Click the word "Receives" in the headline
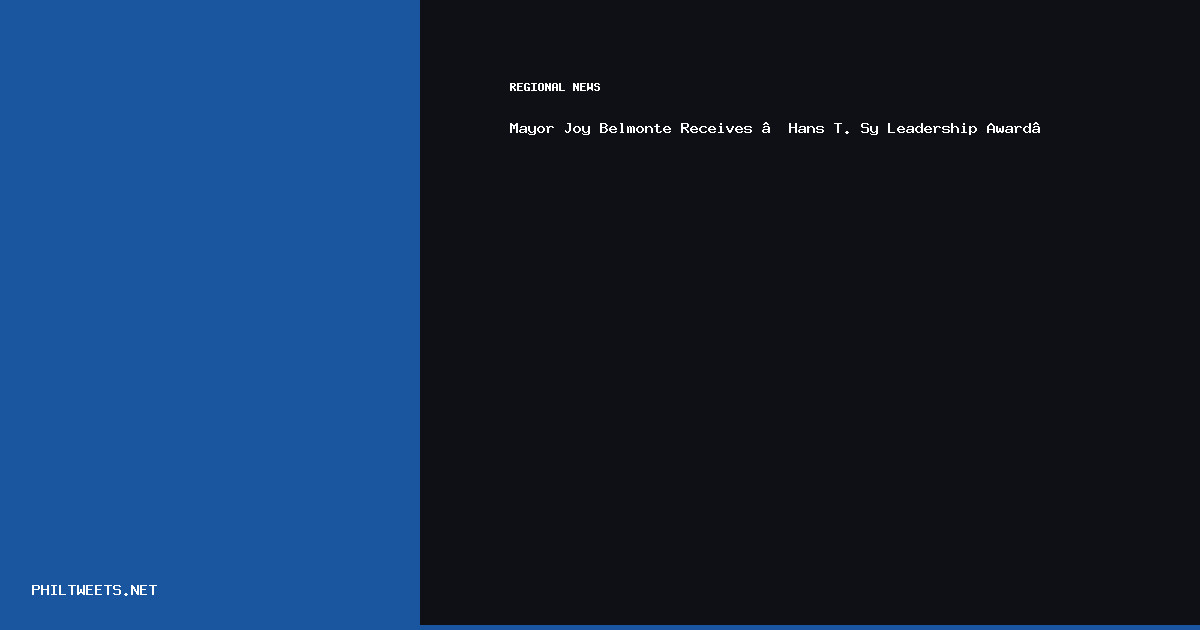This screenshot has height=630, width=1200. (x=716, y=128)
